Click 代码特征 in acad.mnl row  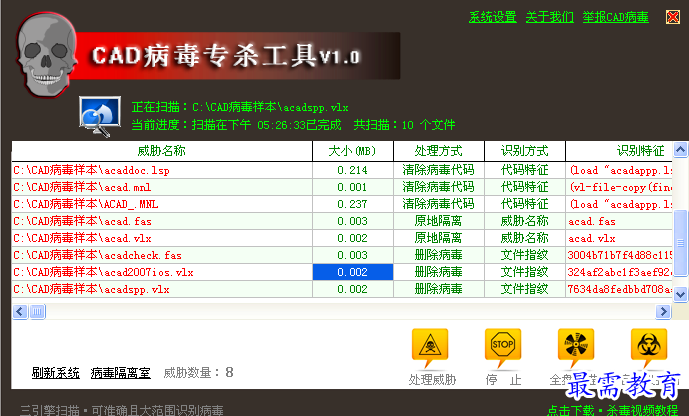tap(525, 188)
